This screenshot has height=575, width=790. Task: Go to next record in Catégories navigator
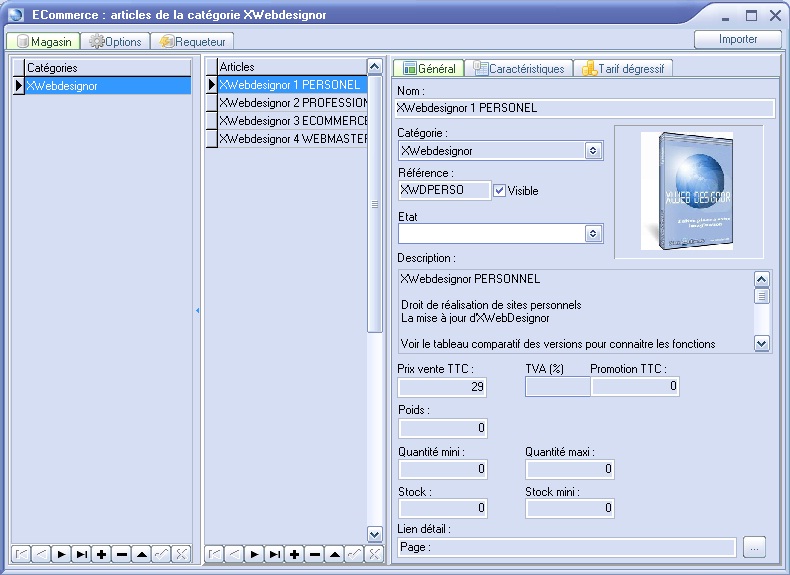tap(61, 554)
